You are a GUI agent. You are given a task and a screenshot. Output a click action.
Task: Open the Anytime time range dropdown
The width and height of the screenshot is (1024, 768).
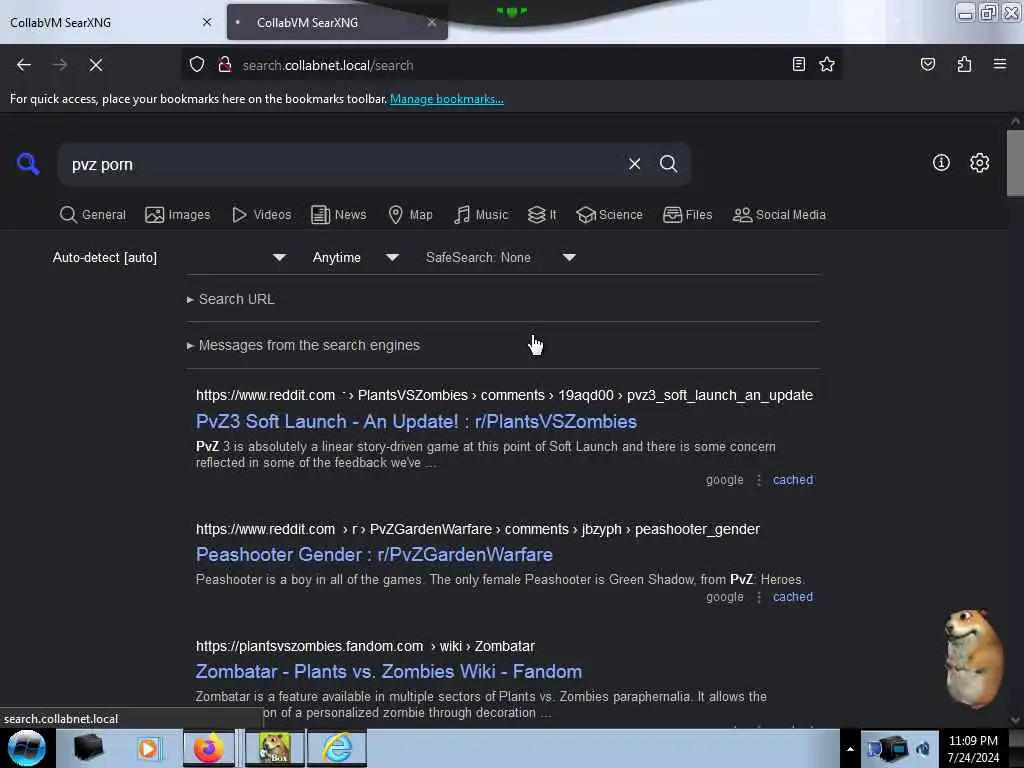pyautogui.click(x=355, y=257)
